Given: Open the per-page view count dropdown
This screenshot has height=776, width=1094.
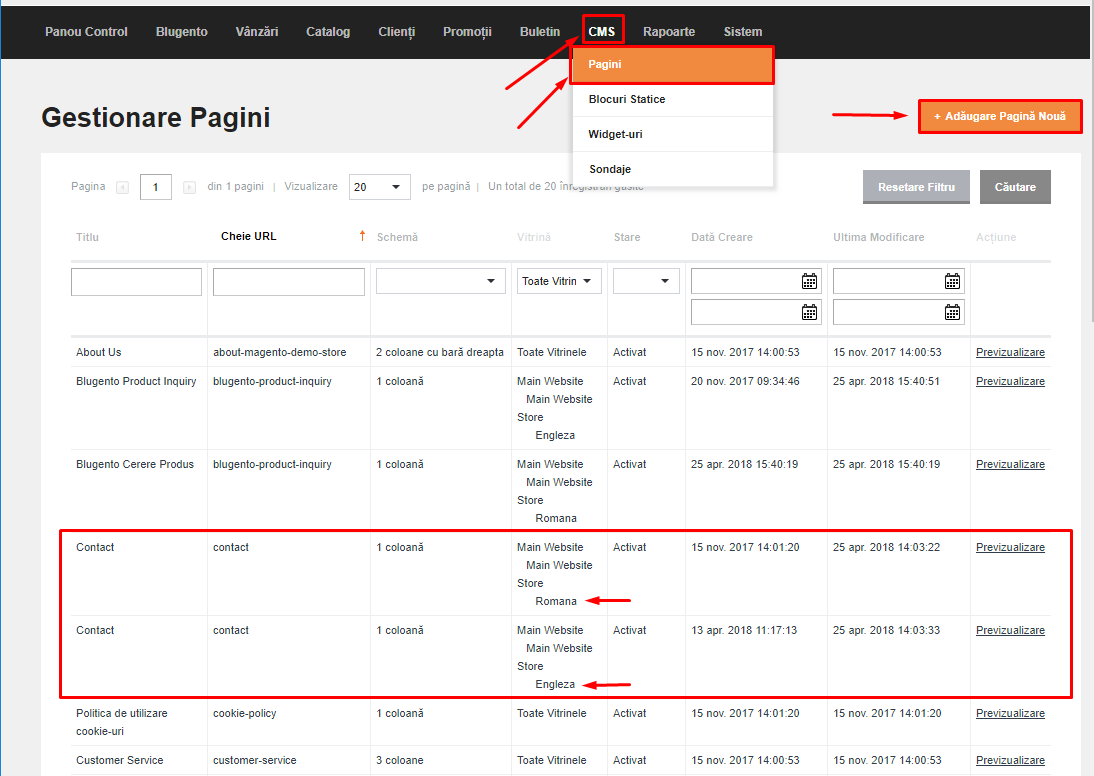Looking at the screenshot, I should click(x=380, y=187).
